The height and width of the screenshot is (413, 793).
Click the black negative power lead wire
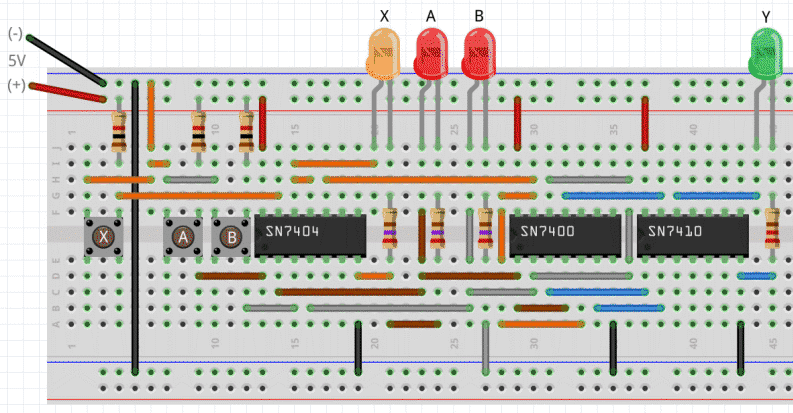pyautogui.click(x=66, y=60)
